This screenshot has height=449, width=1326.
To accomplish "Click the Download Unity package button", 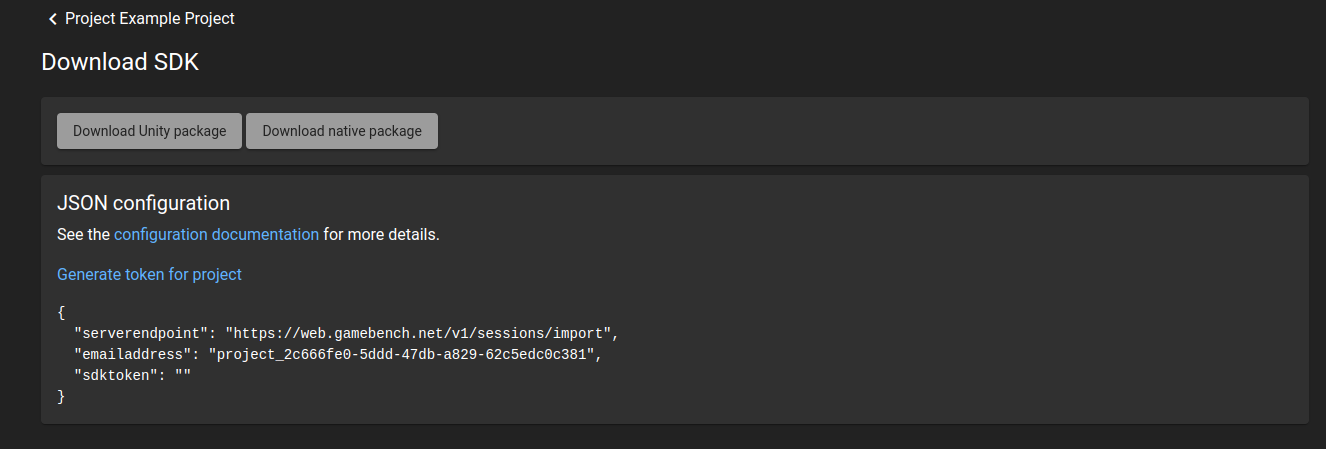I will 149,131.
